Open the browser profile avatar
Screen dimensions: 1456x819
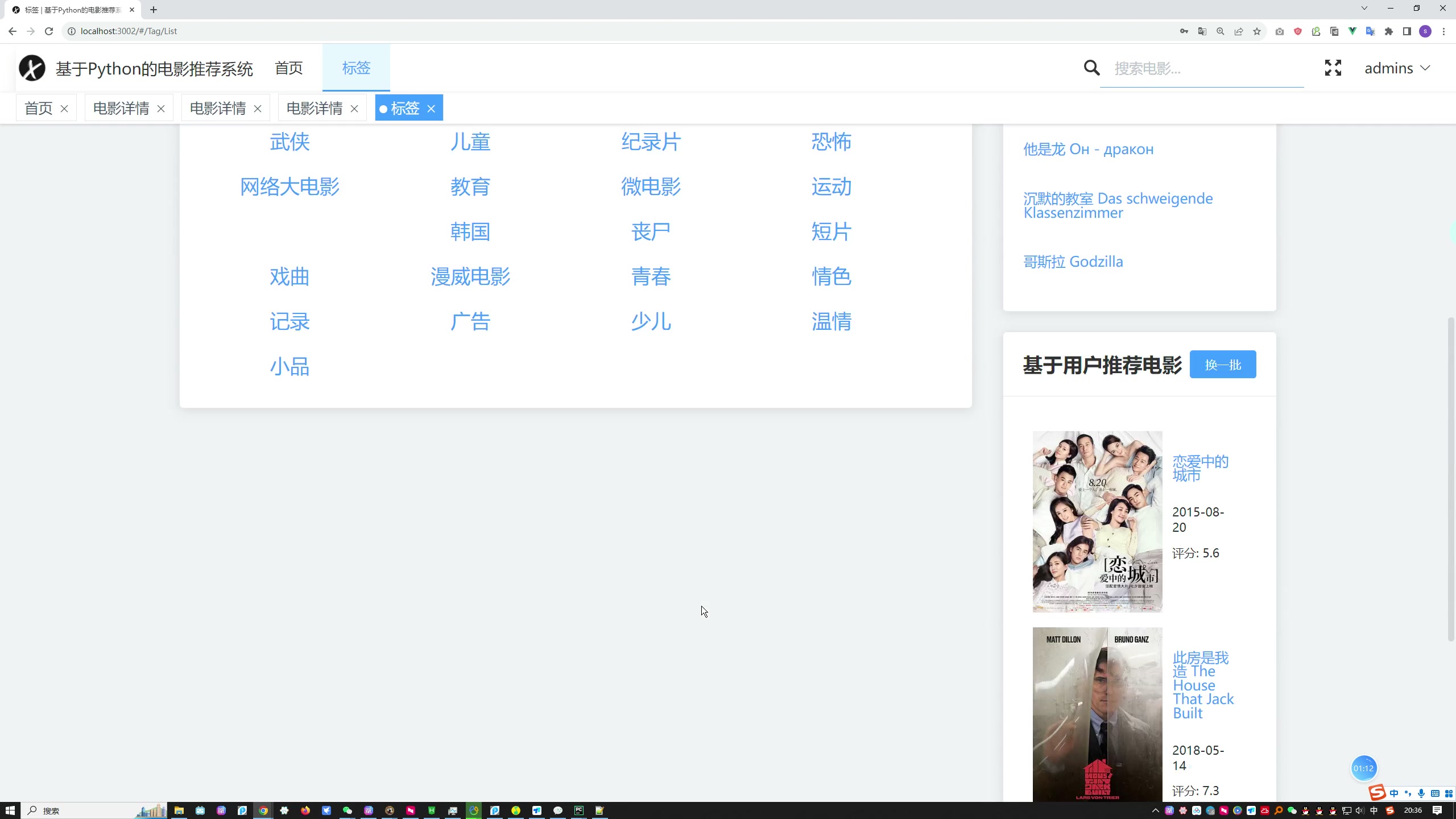[x=1425, y=31]
